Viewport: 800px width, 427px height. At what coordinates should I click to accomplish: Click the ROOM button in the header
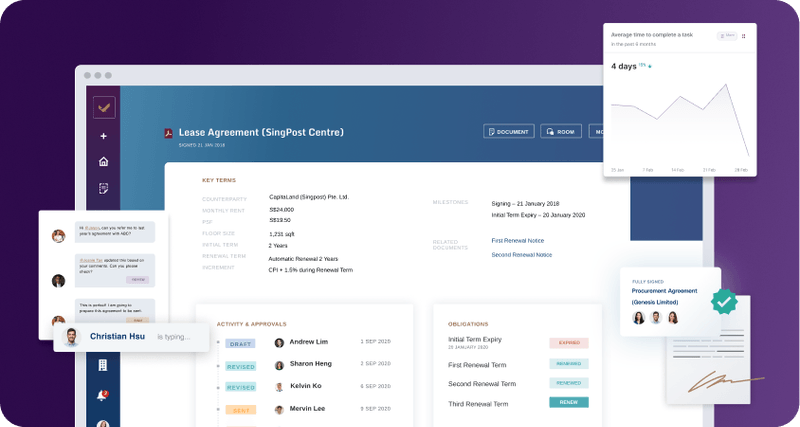pos(561,132)
